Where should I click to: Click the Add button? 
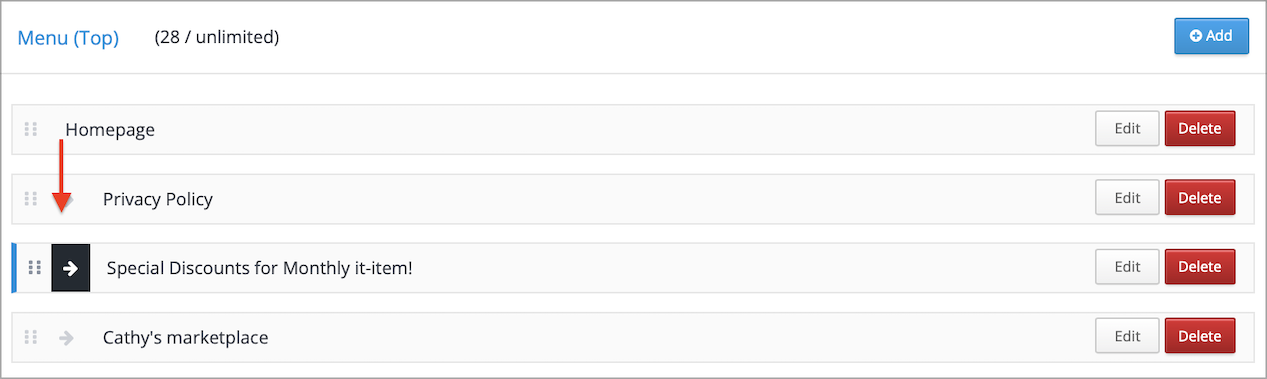tap(1211, 36)
